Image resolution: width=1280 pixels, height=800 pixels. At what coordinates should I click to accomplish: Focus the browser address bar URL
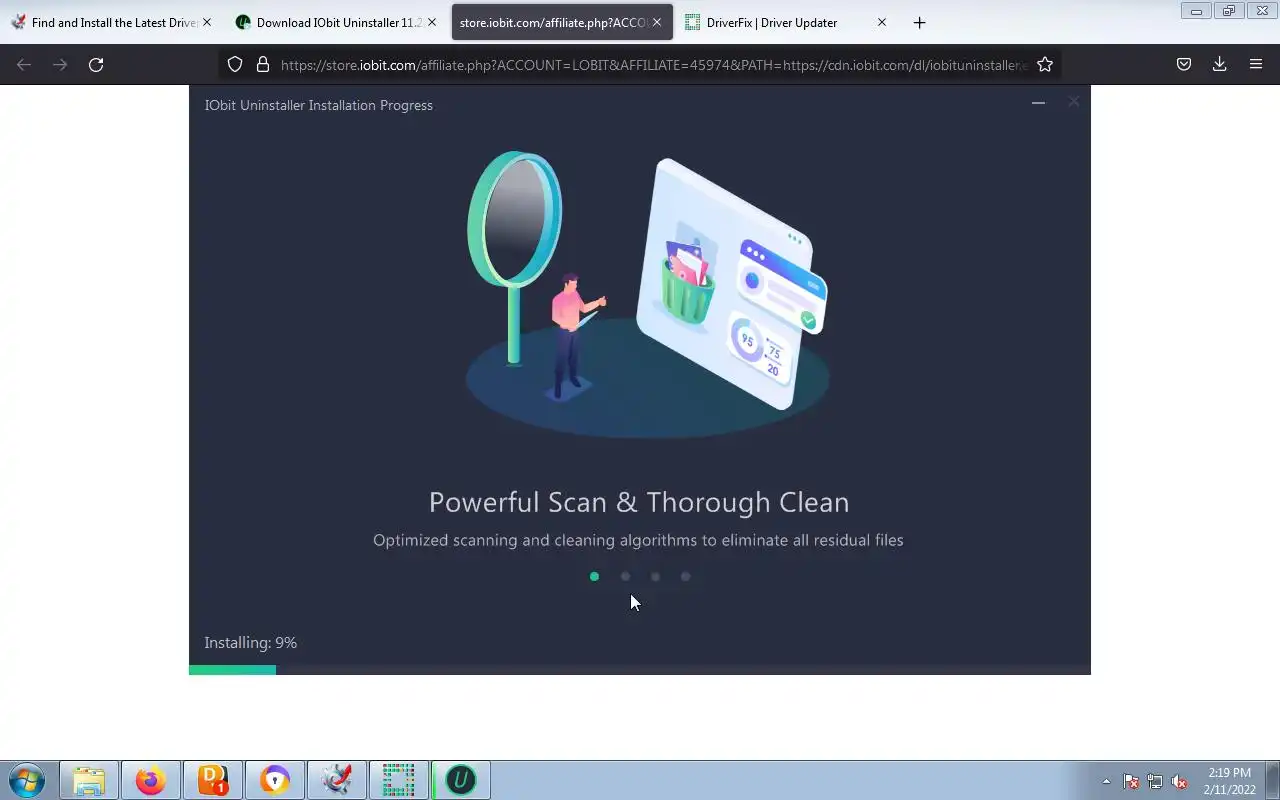(x=654, y=65)
